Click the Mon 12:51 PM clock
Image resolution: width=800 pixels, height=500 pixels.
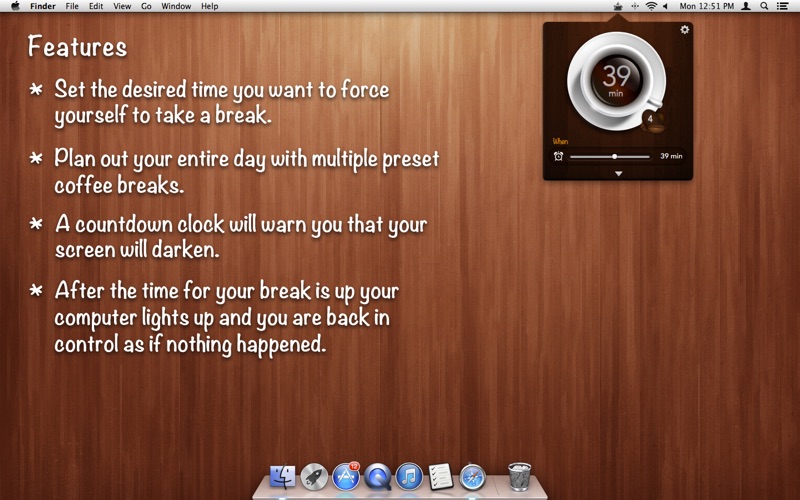[x=707, y=6]
